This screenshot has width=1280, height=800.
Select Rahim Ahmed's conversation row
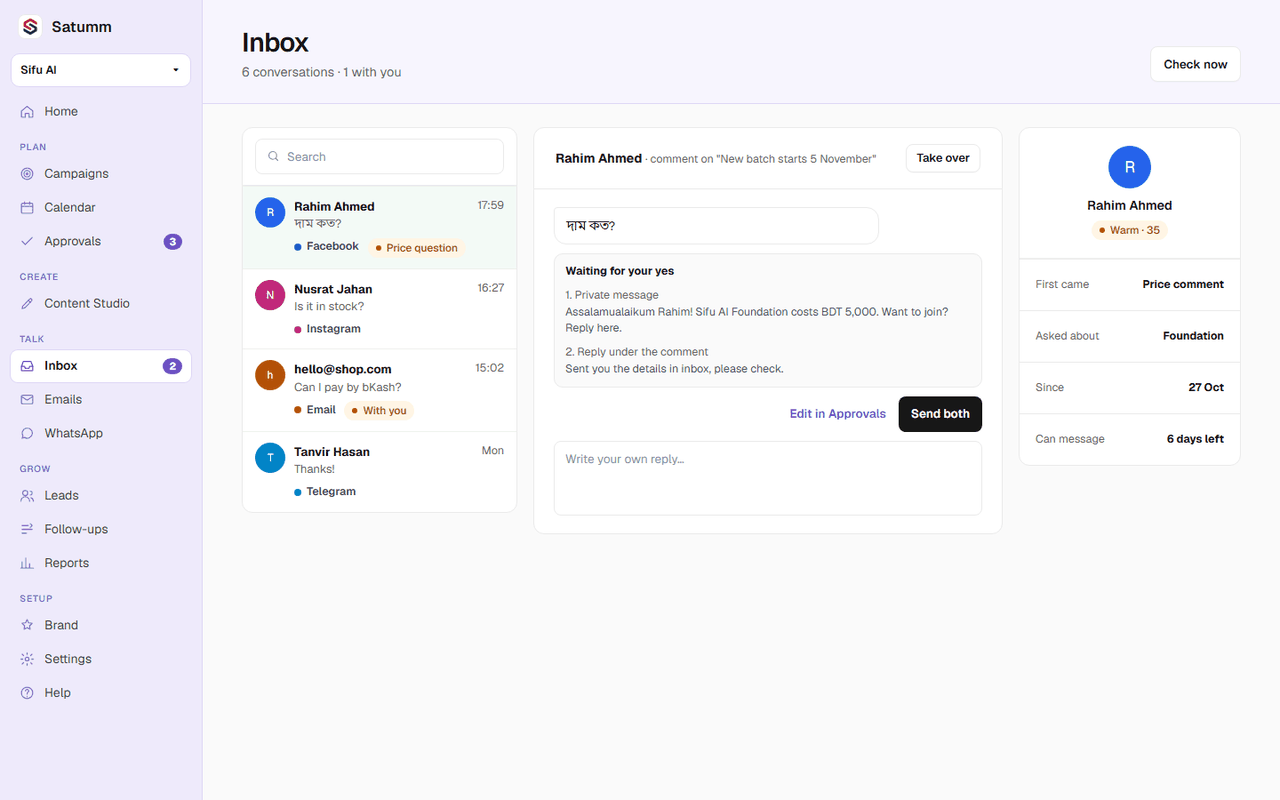click(380, 227)
